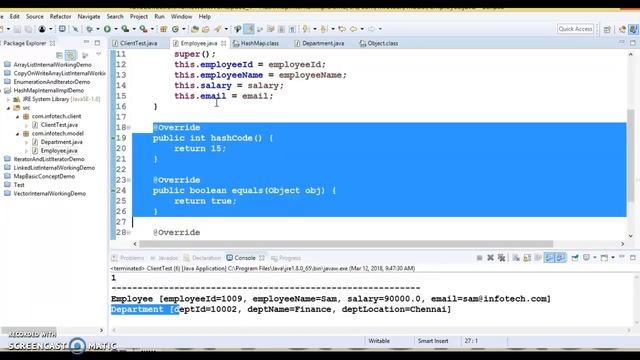
Task: Click the Open Console icon
Action: tap(604, 258)
